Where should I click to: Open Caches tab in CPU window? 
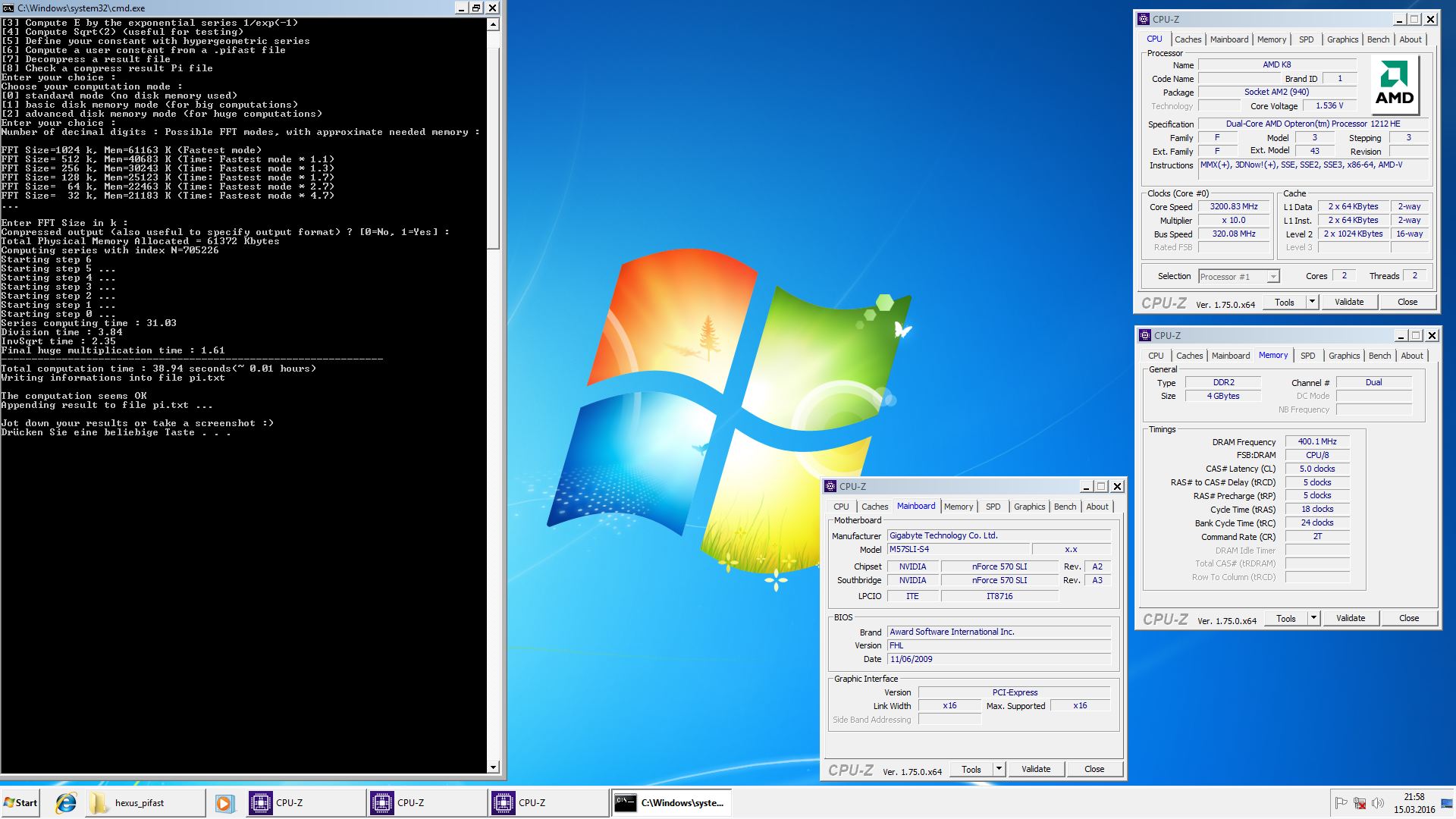(1188, 39)
